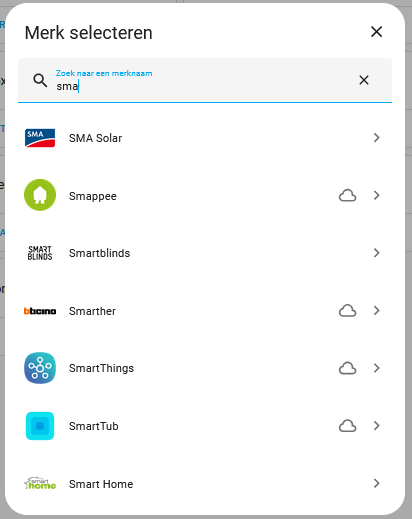Open Smartblinds using its right chevron
412x519 pixels.
(377, 253)
